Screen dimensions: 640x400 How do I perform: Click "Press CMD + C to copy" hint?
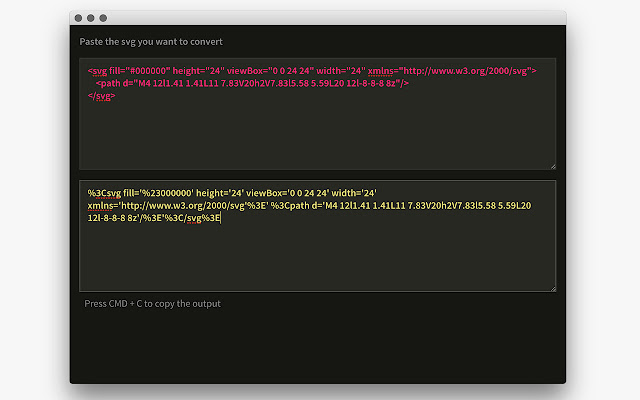[152, 303]
